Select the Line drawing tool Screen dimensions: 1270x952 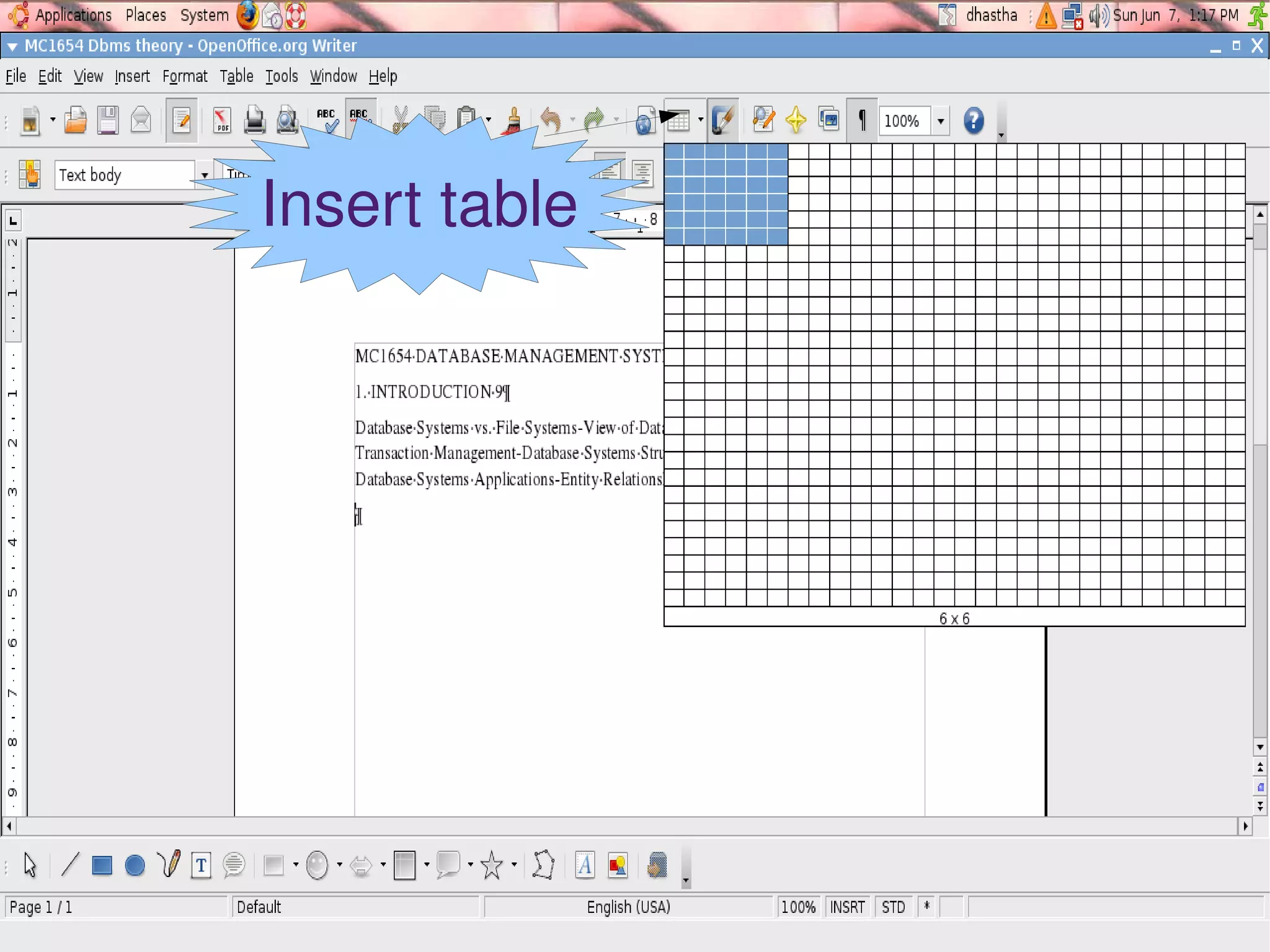(70, 865)
